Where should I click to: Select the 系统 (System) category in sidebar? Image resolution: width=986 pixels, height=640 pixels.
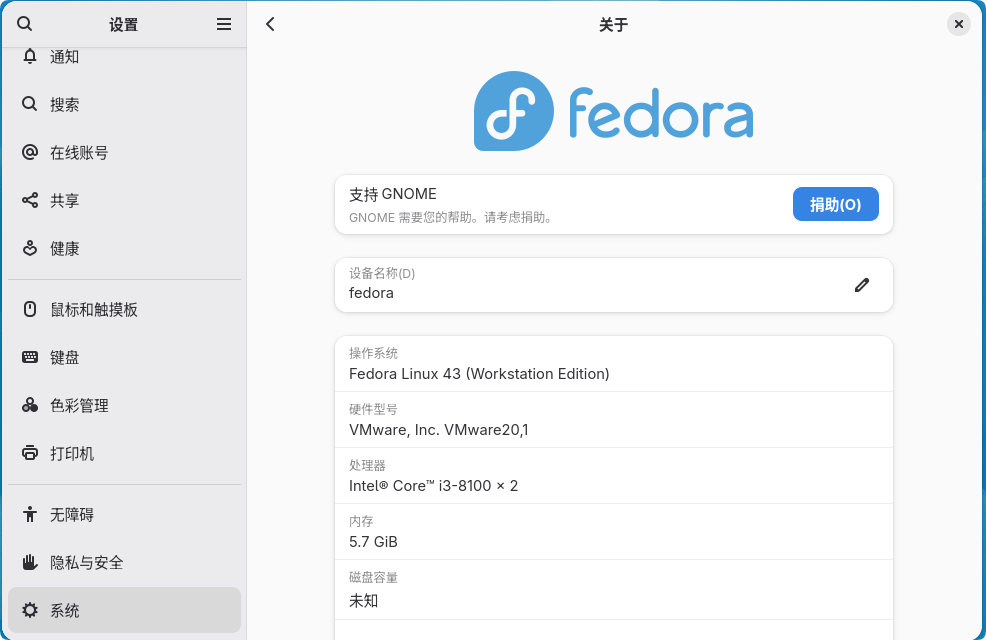pyautogui.click(x=64, y=610)
